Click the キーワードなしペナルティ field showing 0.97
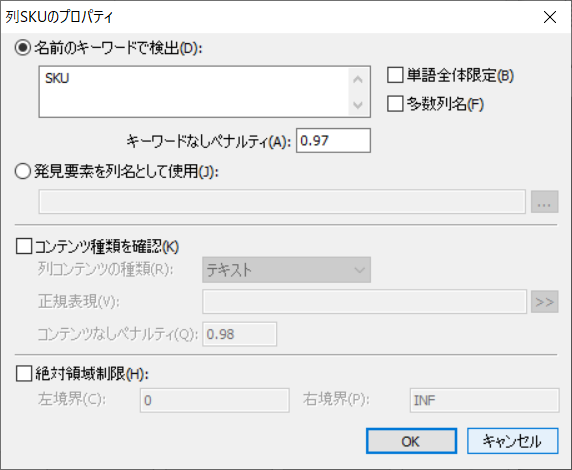Viewport: 572px width, 470px height. (333, 140)
